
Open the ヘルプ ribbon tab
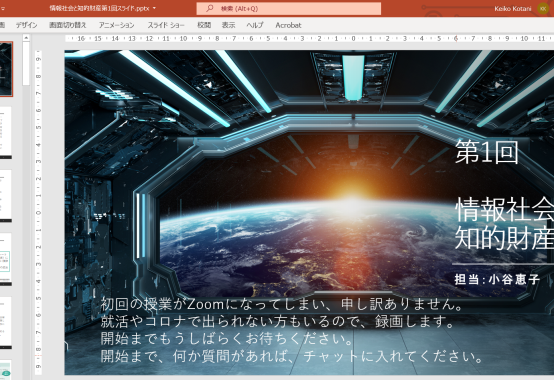[x=255, y=25]
